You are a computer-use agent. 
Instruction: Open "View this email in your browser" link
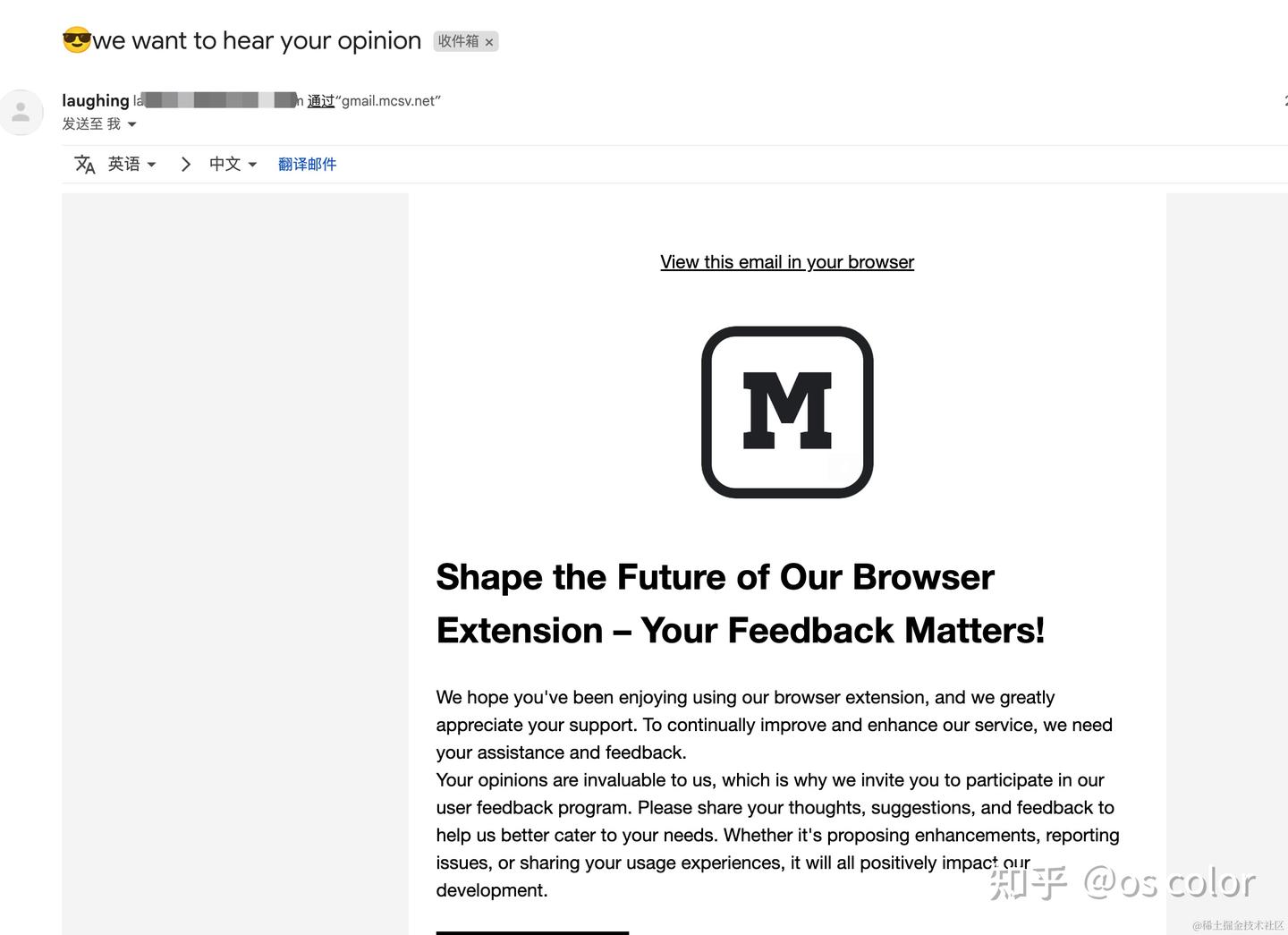point(787,262)
